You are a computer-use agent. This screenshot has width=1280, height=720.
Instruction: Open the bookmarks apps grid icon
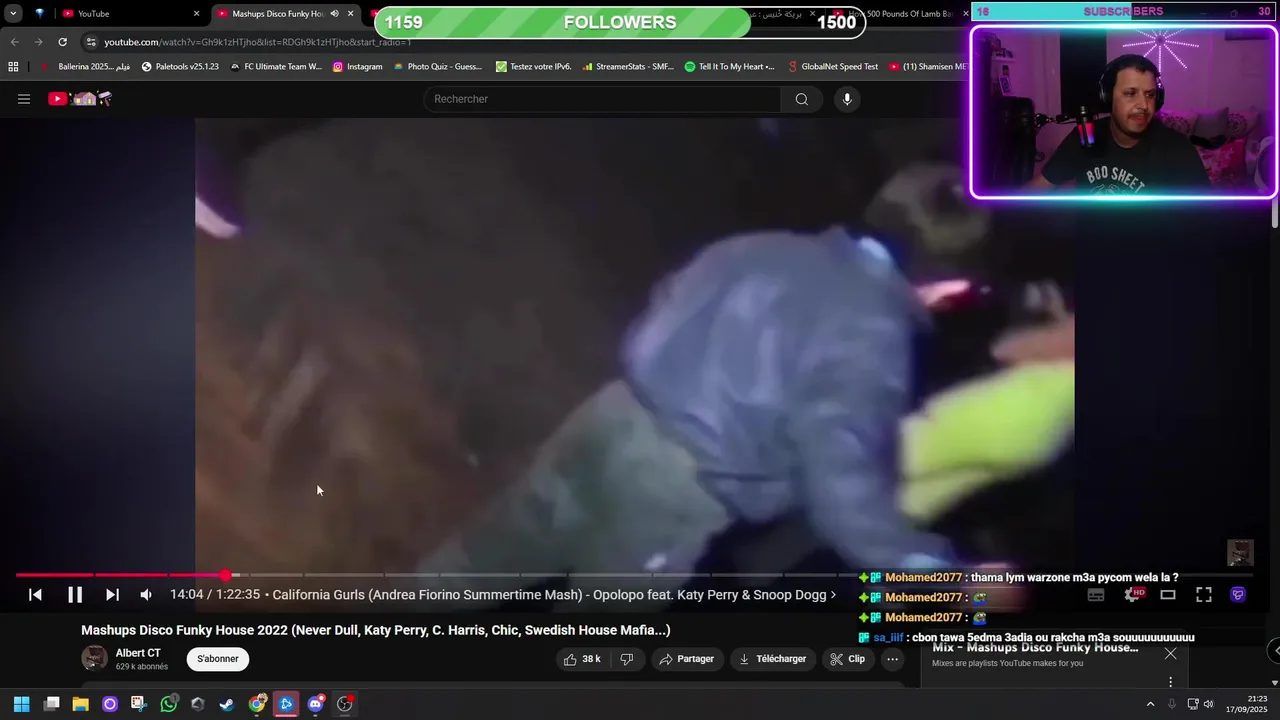[x=13, y=67]
